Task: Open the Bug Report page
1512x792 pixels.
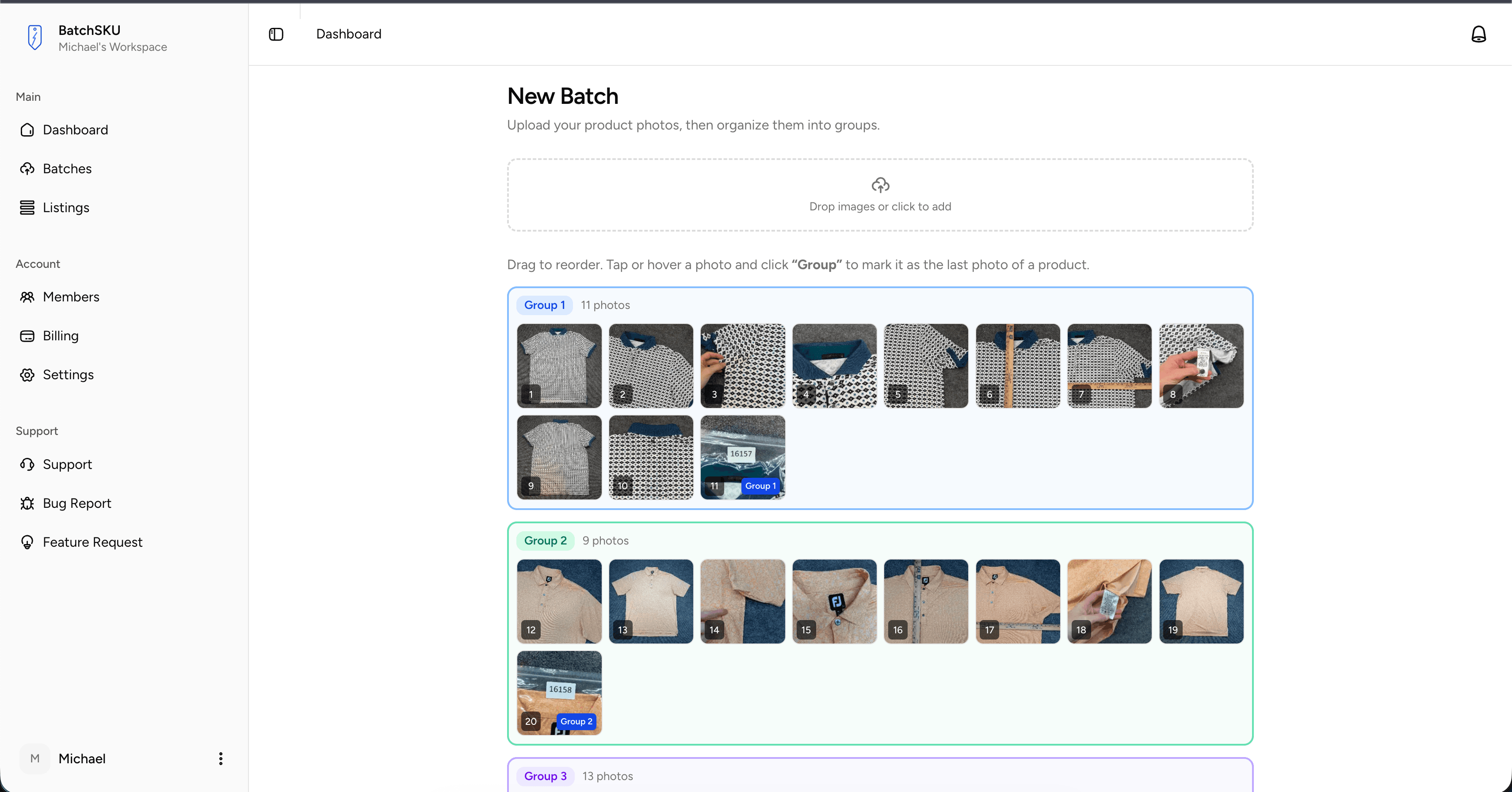Action: (77, 503)
